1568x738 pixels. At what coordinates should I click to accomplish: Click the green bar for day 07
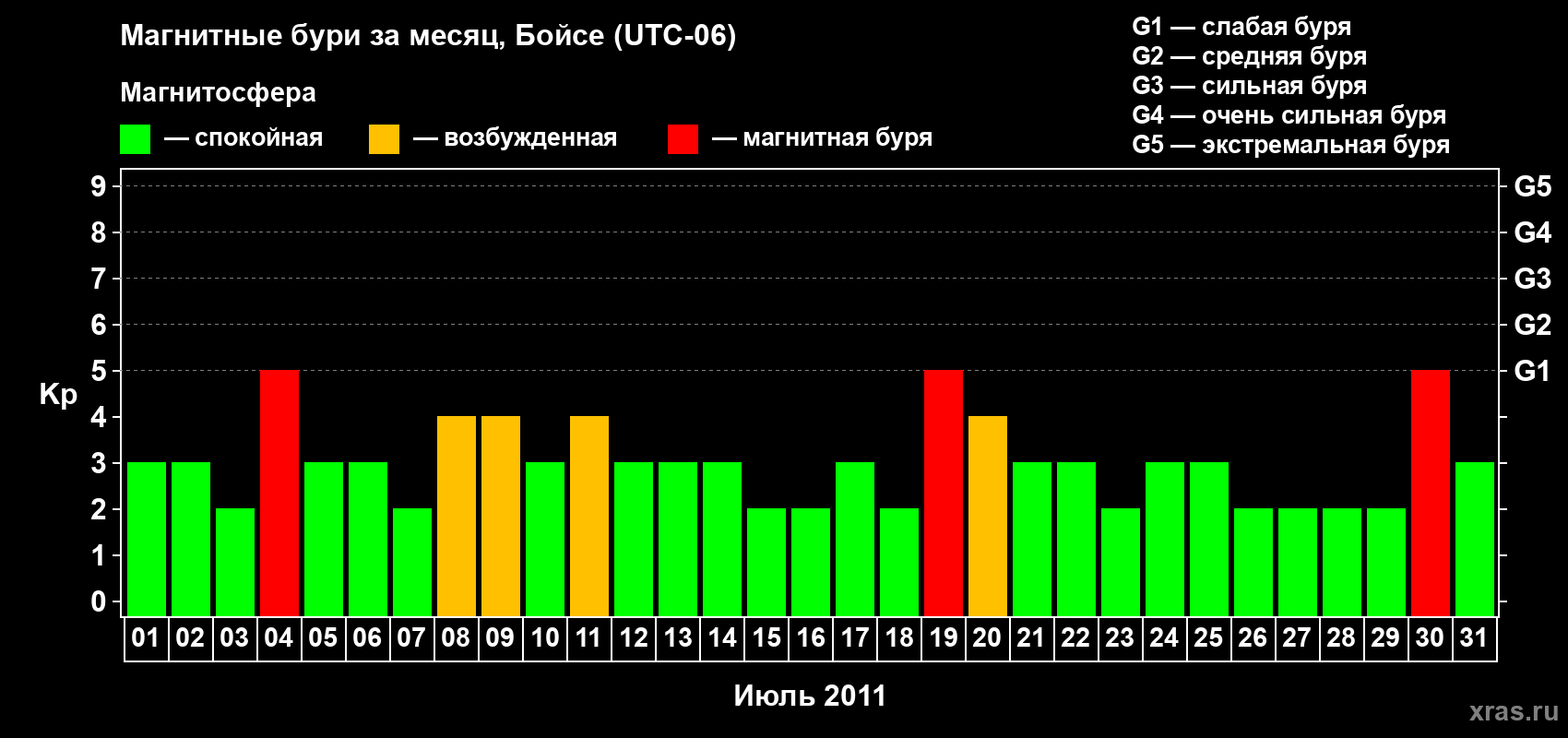[412, 563]
